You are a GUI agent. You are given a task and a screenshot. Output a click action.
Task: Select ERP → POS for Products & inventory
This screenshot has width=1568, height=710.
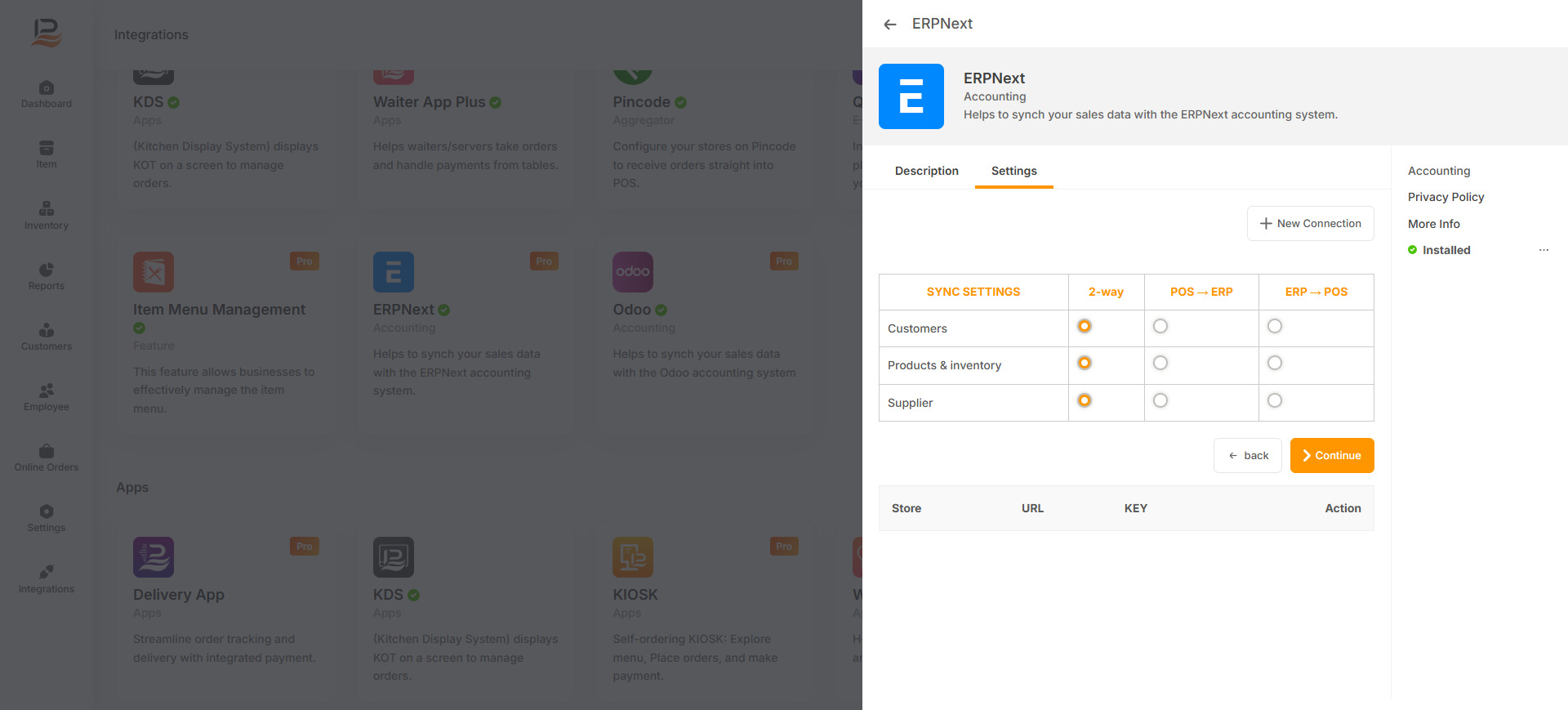(1274, 364)
